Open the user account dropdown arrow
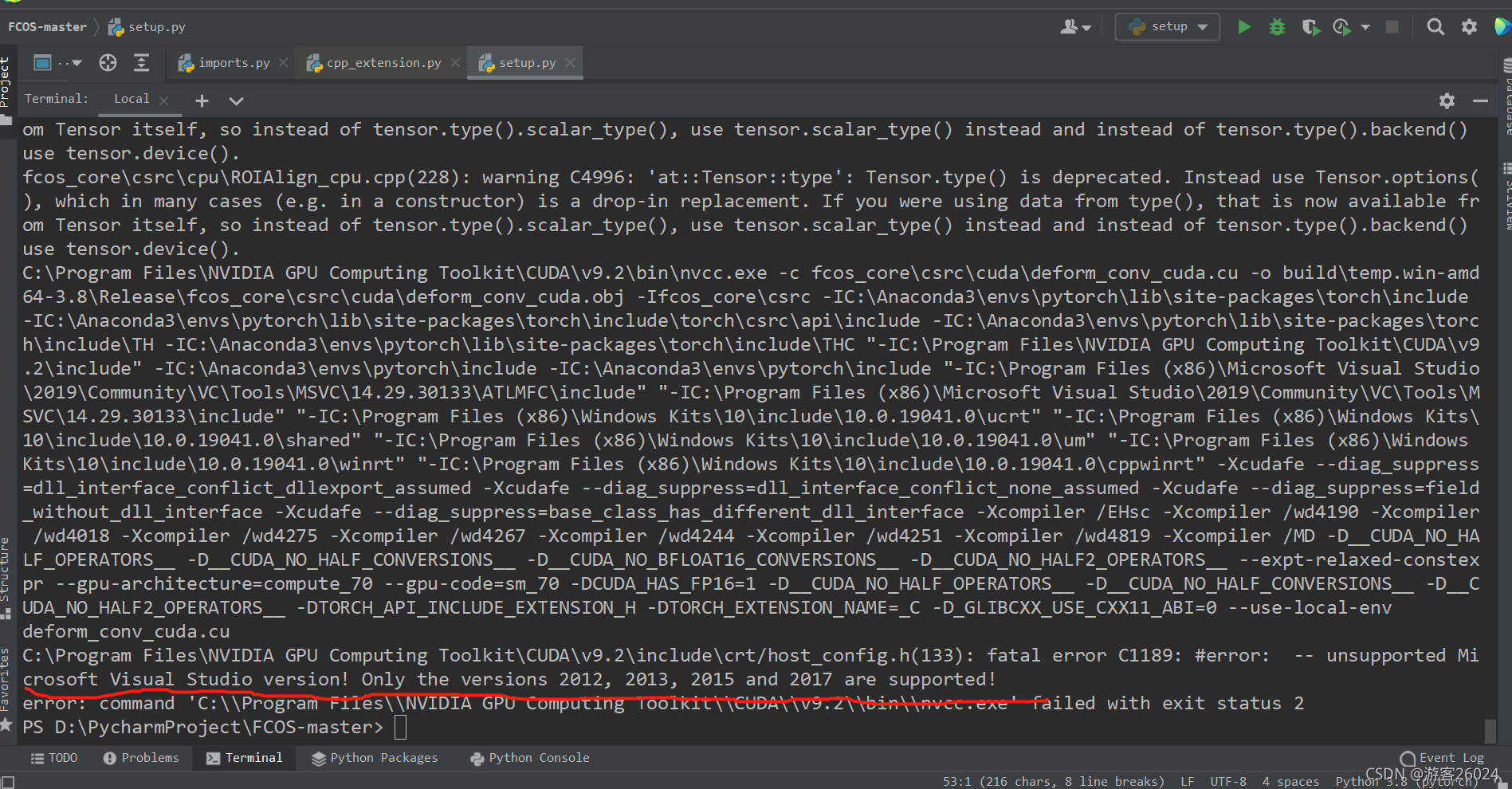Image resolution: width=1512 pixels, height=789 pixels. pyautogui.click(x=1086, y=26)
